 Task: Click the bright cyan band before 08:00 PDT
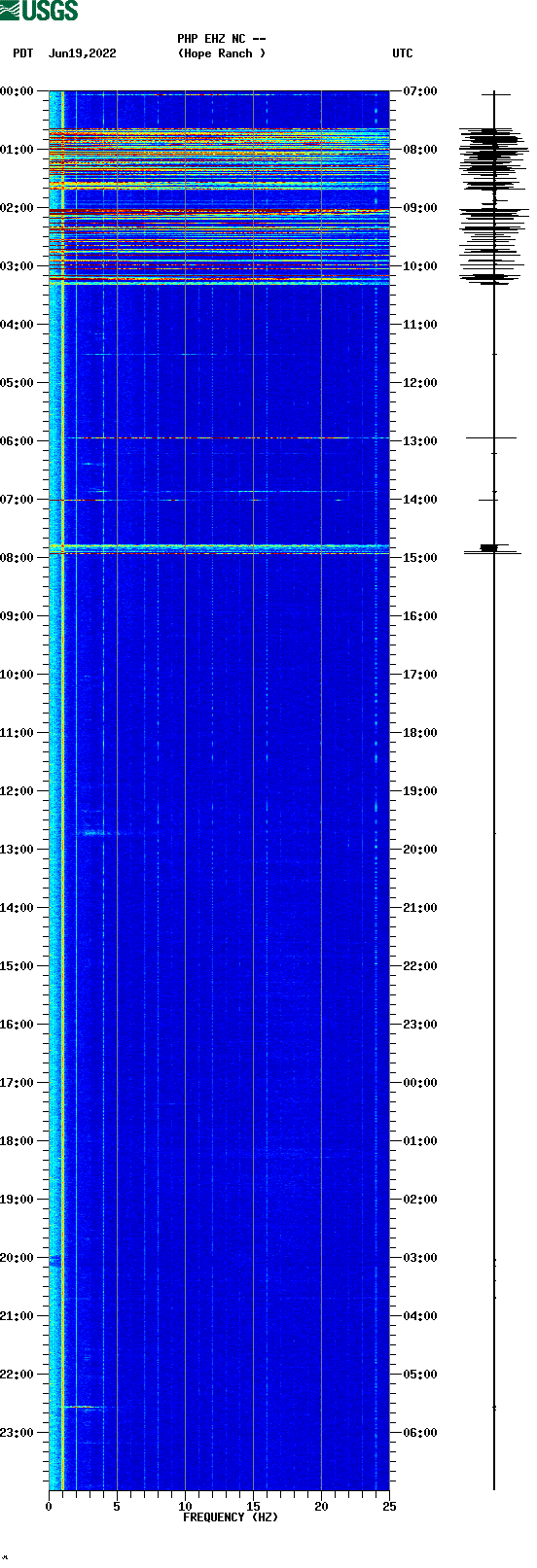(x=219, y=548)
